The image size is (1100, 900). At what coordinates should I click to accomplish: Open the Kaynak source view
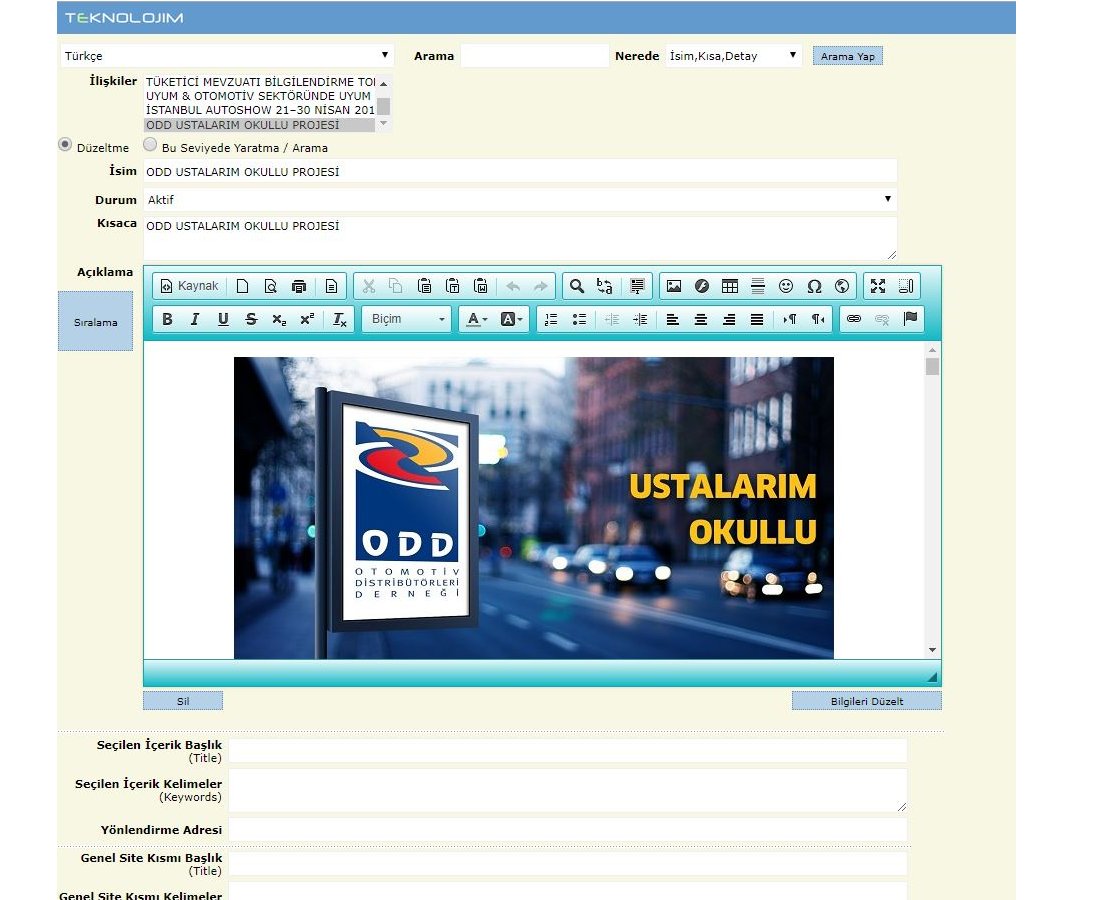[x=189, y=286]
